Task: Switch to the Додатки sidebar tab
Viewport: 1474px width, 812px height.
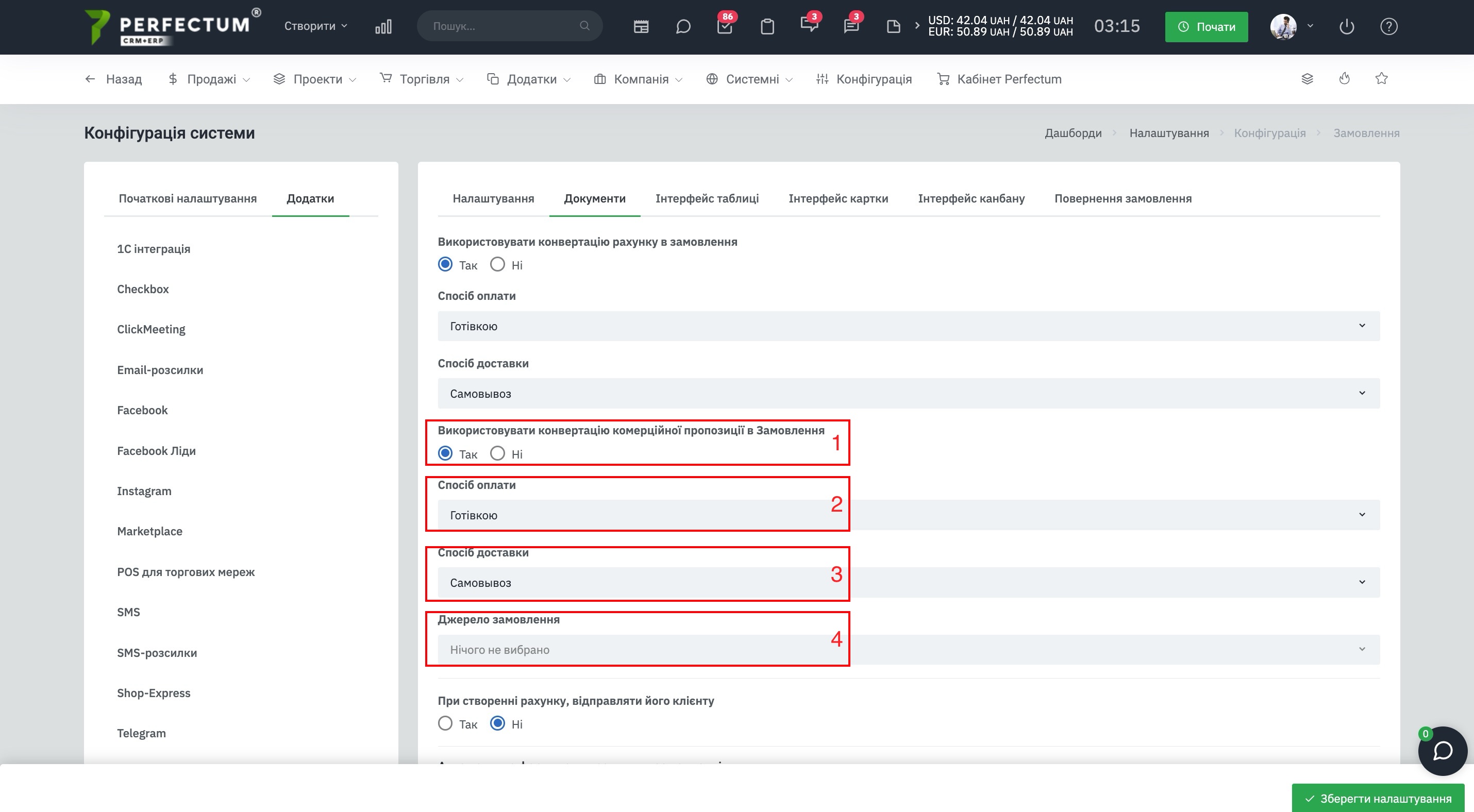Action: [x=310, y=198]
